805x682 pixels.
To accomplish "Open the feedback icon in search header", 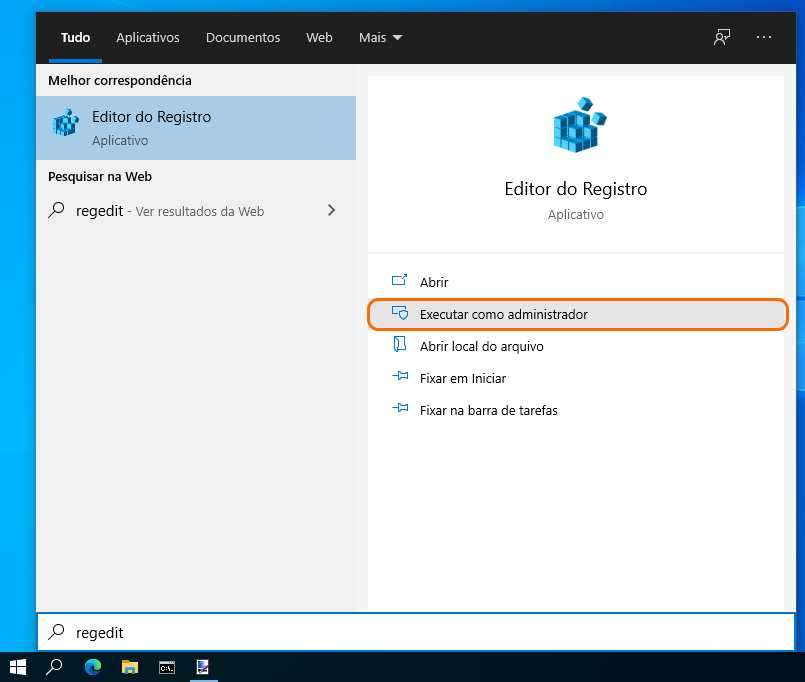I will click(x=722, y=37).
